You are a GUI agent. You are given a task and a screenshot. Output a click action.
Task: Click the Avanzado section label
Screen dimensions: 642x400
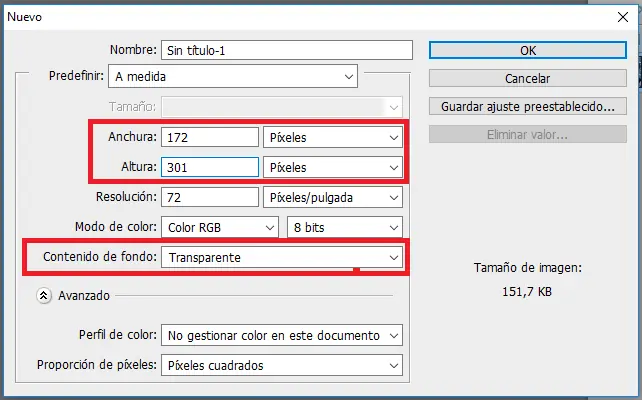83,295
